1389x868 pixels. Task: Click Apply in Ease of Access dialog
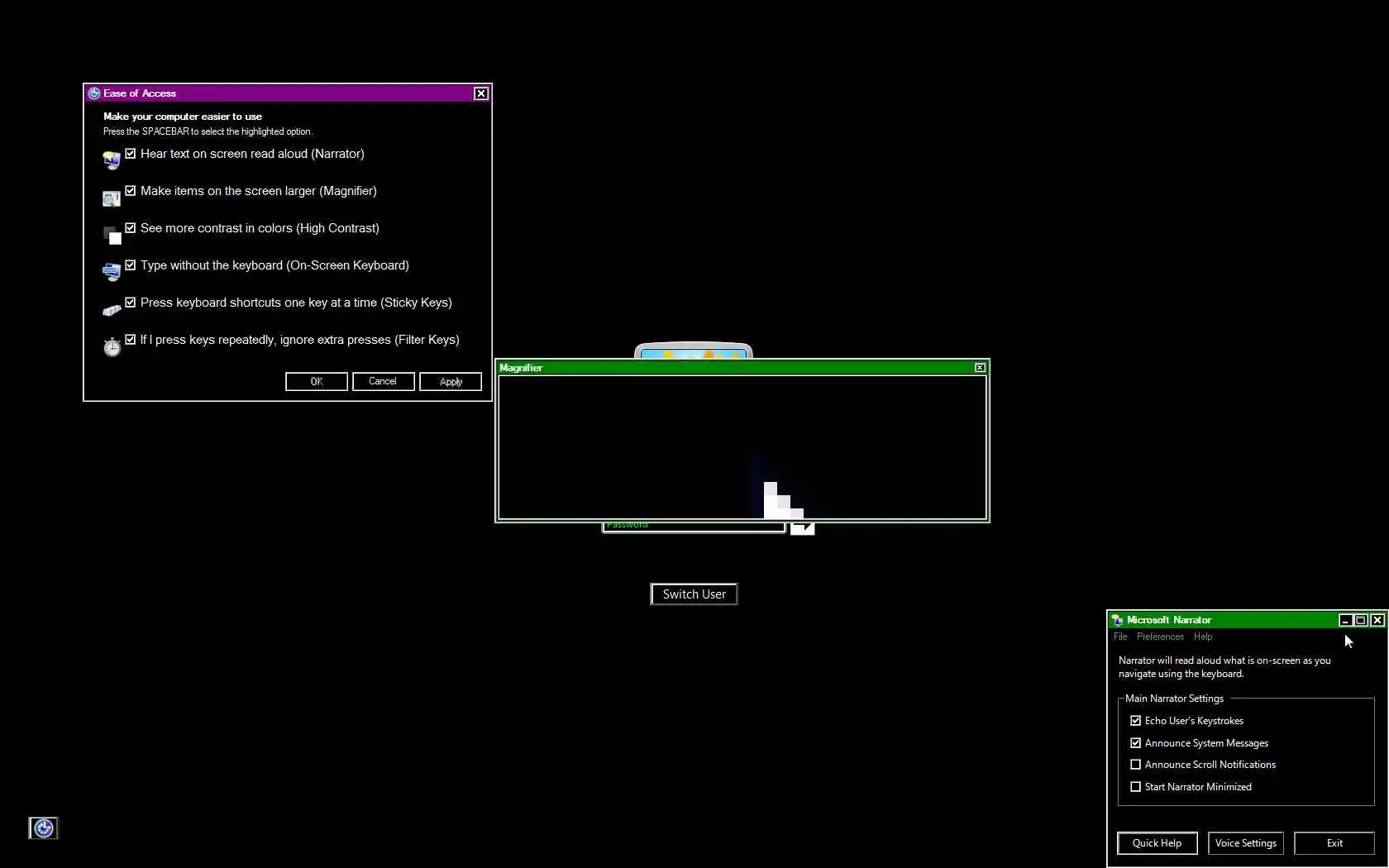451,381
